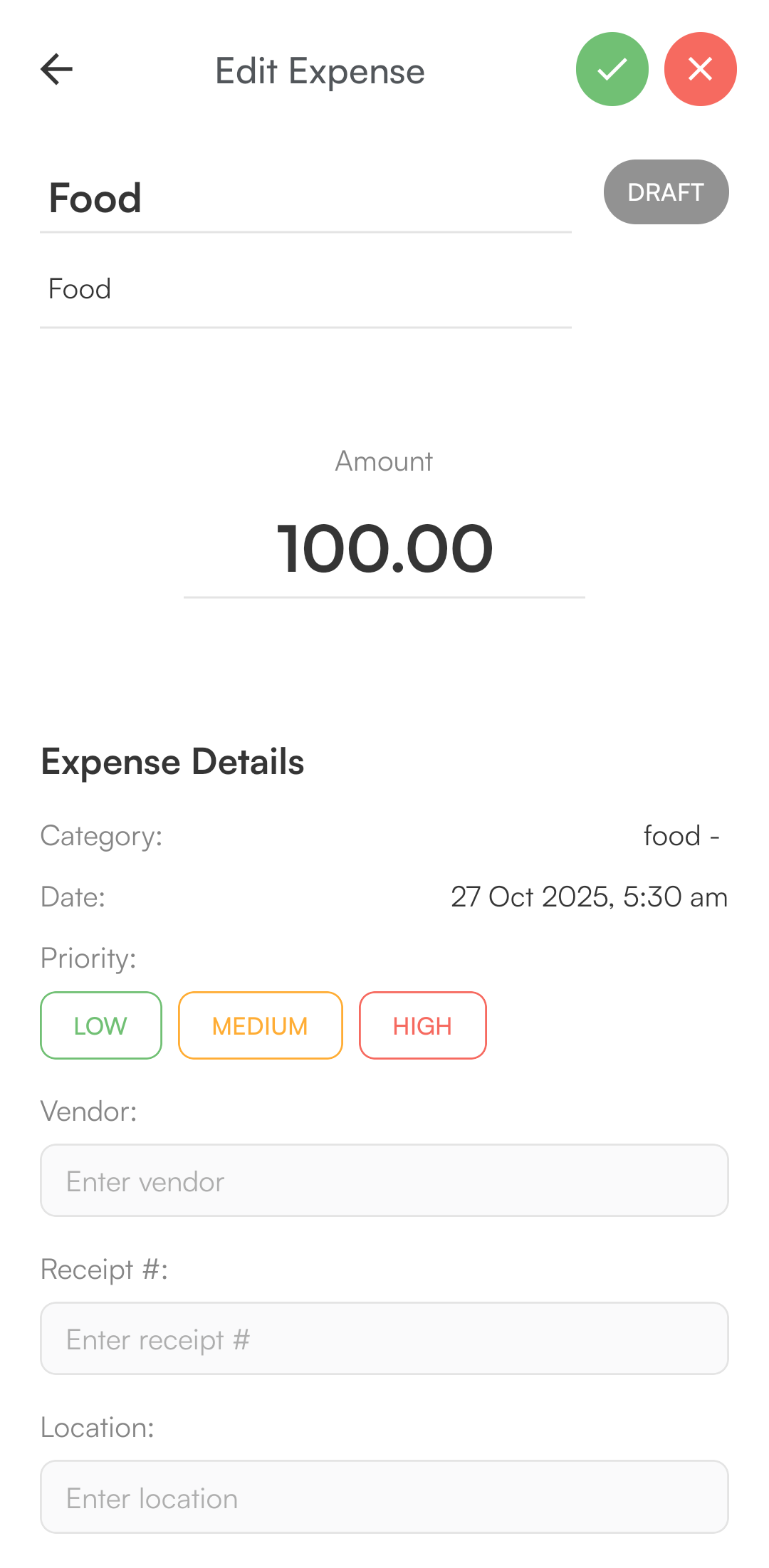Select High priority
The height and width of the screenshot is (1568, 769).
(422, 1025)
